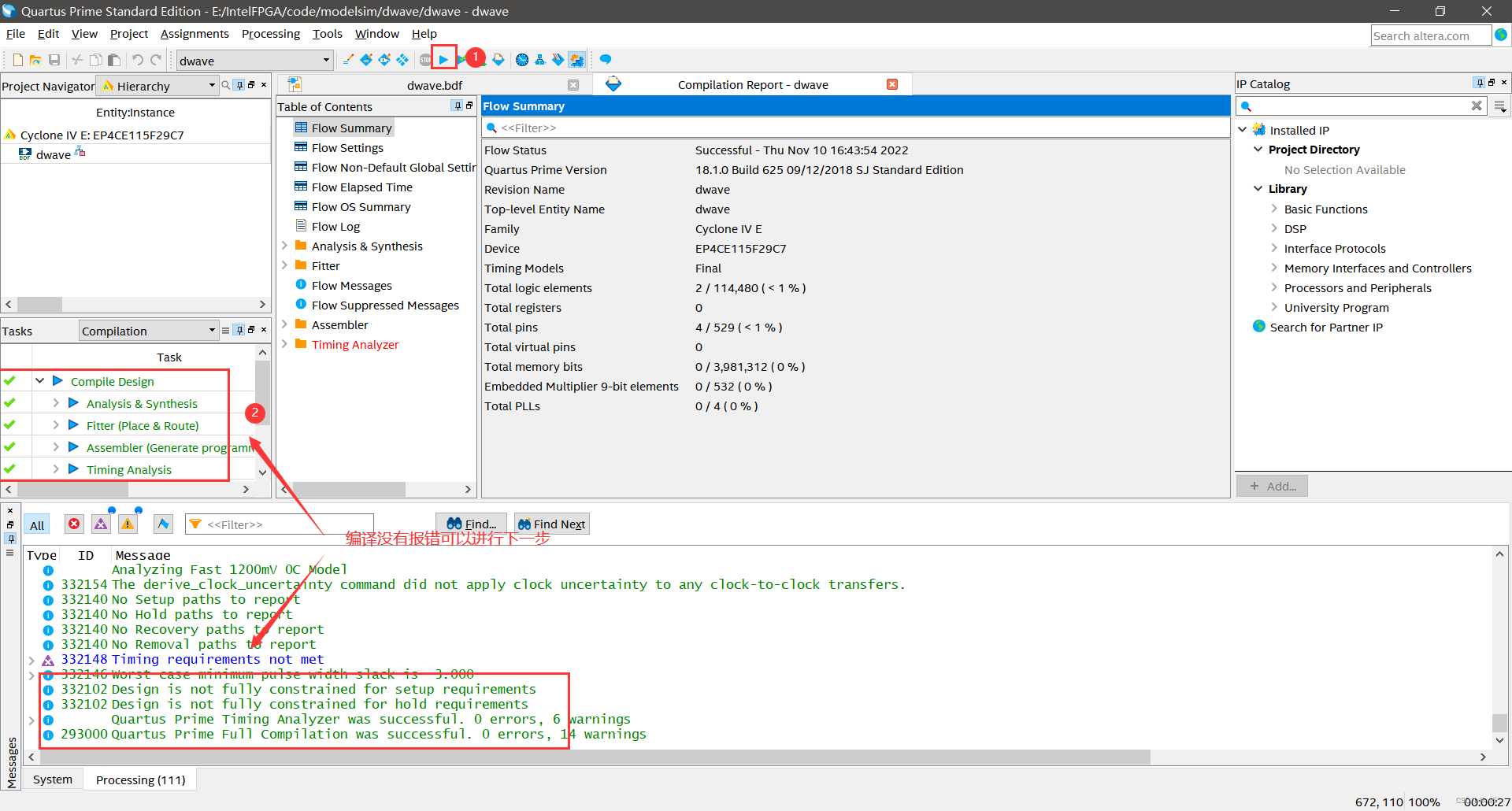Expand the Analysis & Synthesis report folder
The height and width of the screenshot is (811, 1512).
(x=284, y=246)
